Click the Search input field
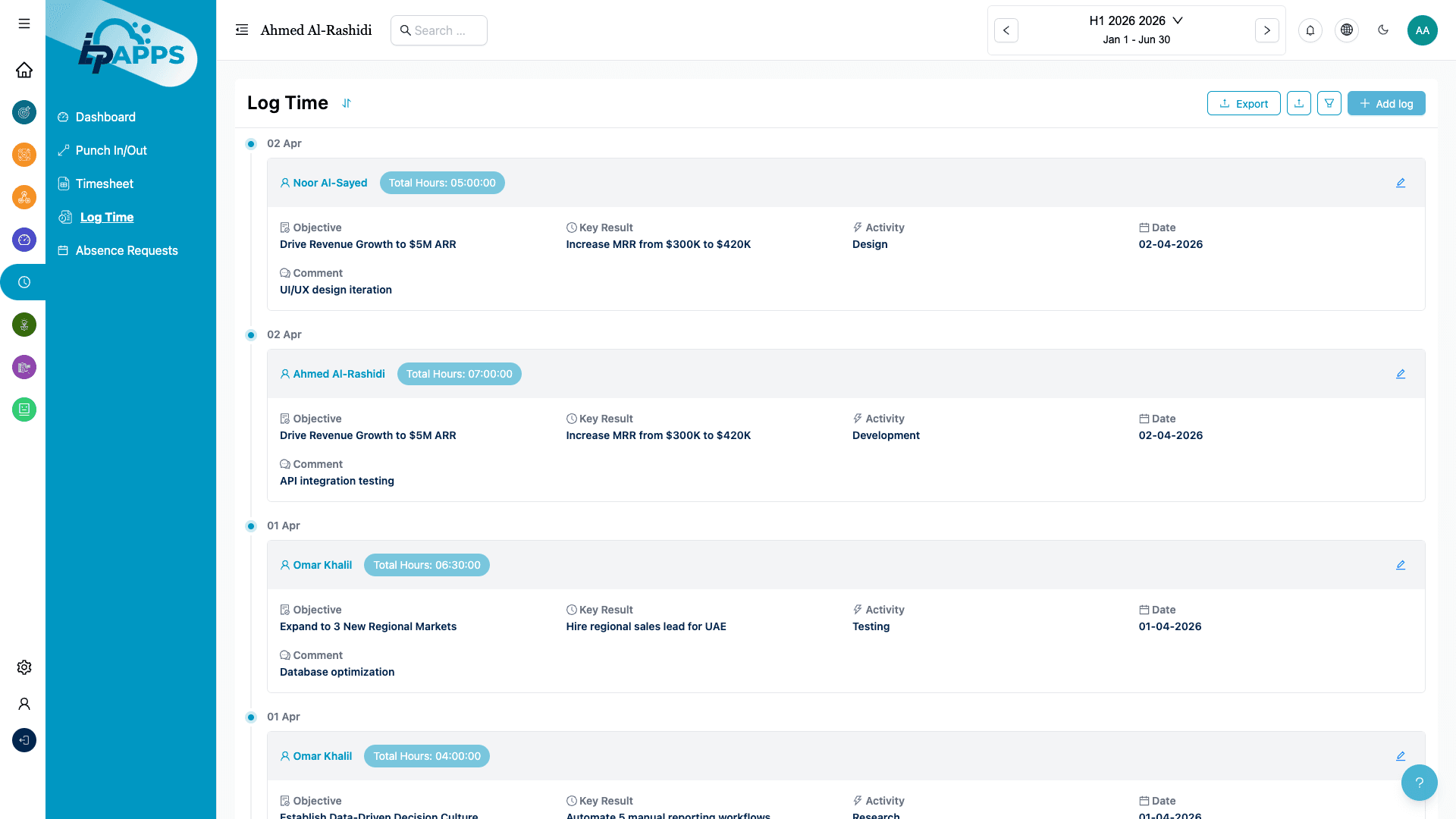The width and height of the screenshot is (1456, 819). tap(440, 30)
